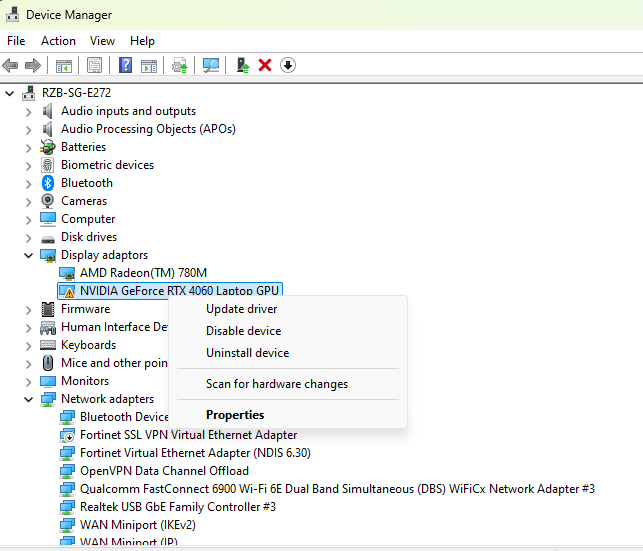Select OpenVPN Data Channel Offload
The width and height of the screenshot is (643, 551).
point(164,471)
